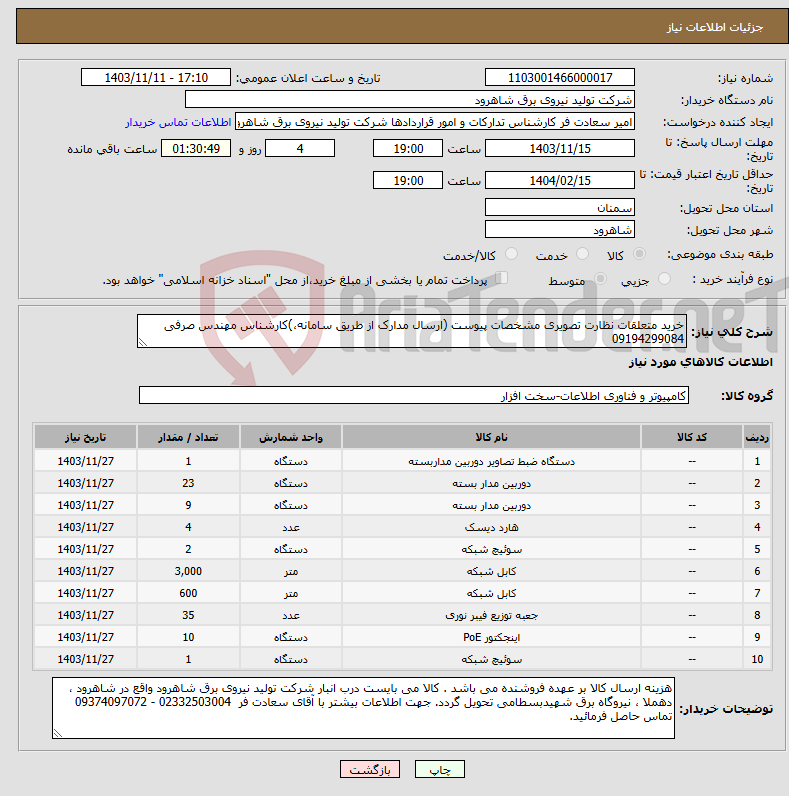Select the هارد دیسک item name
Viewport: 789px width, 796px height.
(x=491, y=527)
